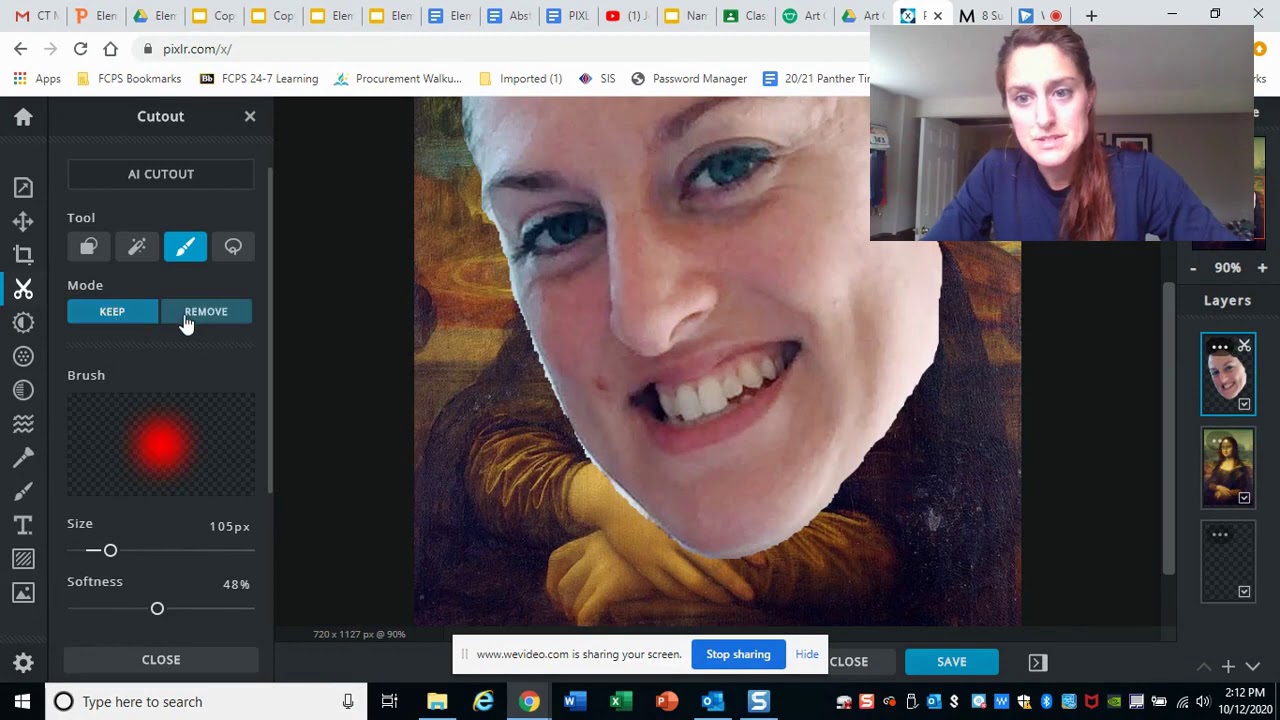Click the SAVE button
1280x720 pixels.
point(952,662)
